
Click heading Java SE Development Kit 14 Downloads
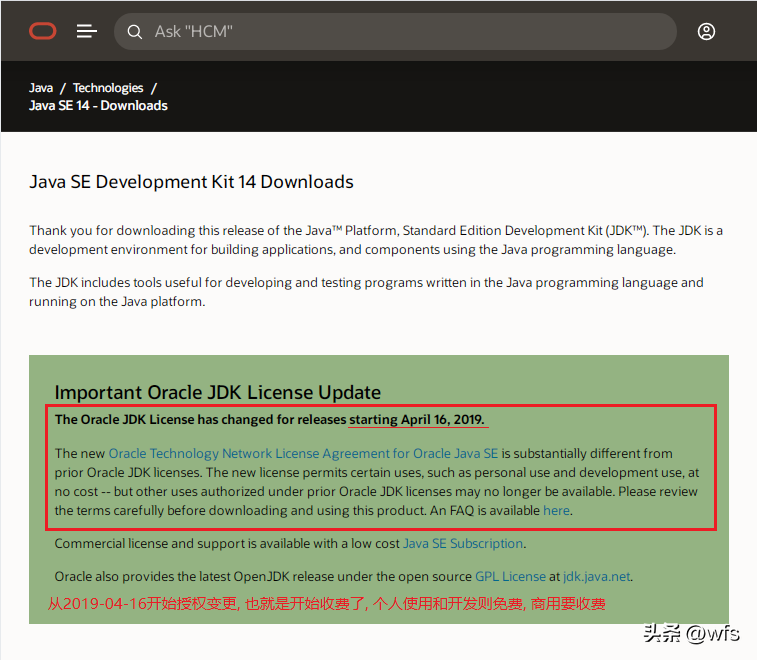(191, 182)
